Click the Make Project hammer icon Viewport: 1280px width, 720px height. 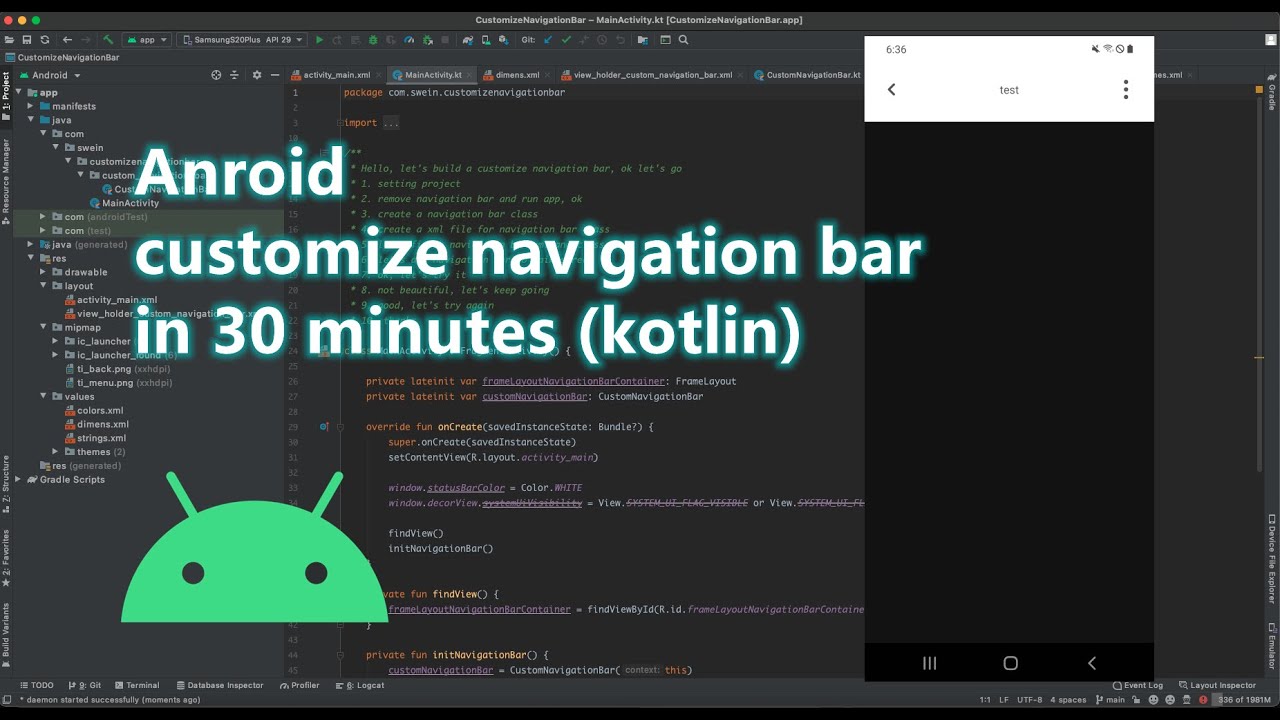(108, 40)
